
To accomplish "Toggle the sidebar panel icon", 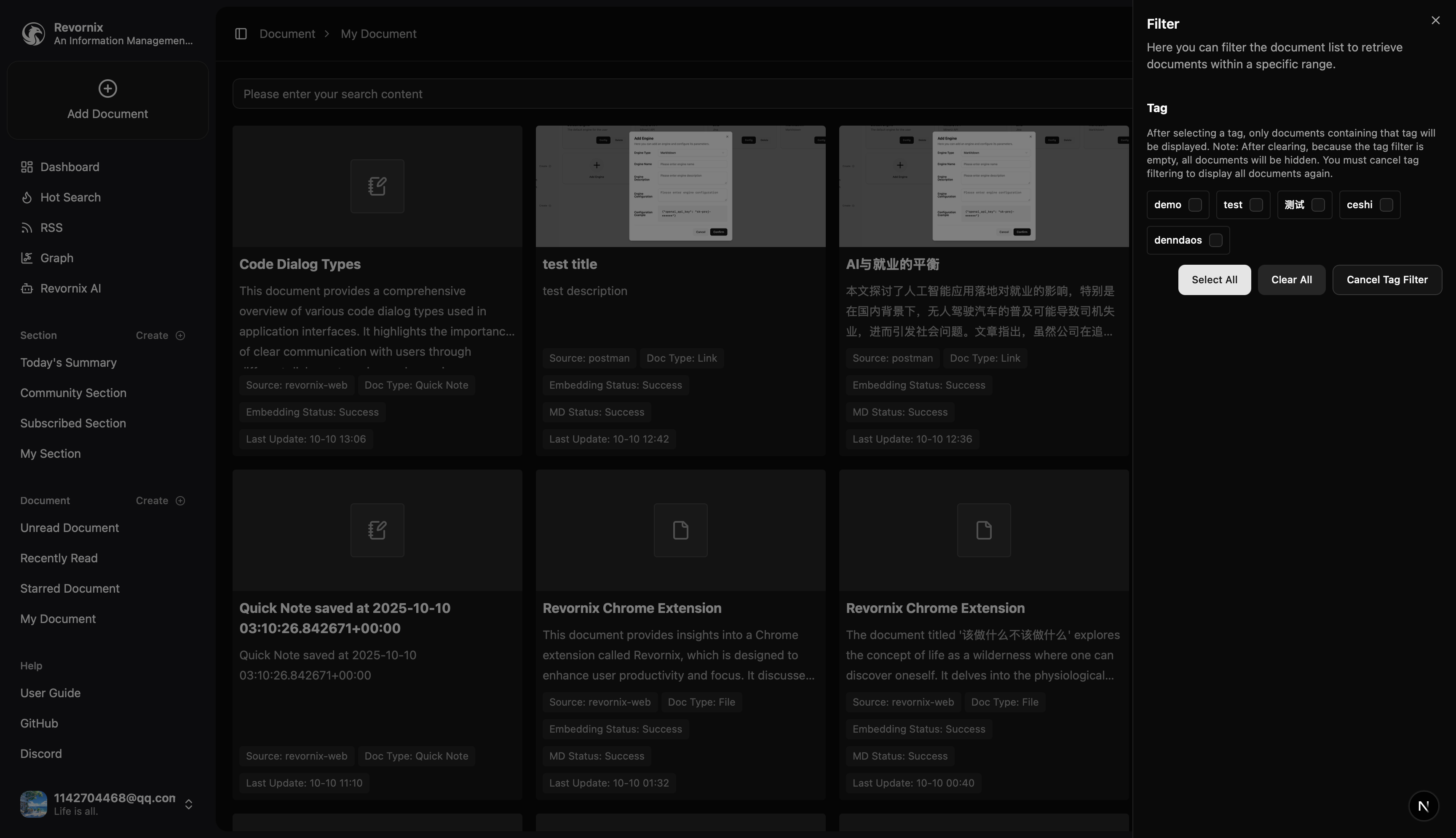I will (241, 34).
